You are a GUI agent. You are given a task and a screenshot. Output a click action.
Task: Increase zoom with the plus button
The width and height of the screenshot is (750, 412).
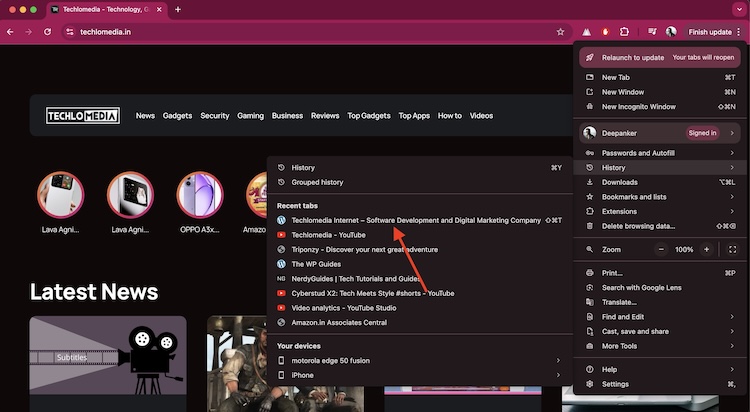(707, 249)
